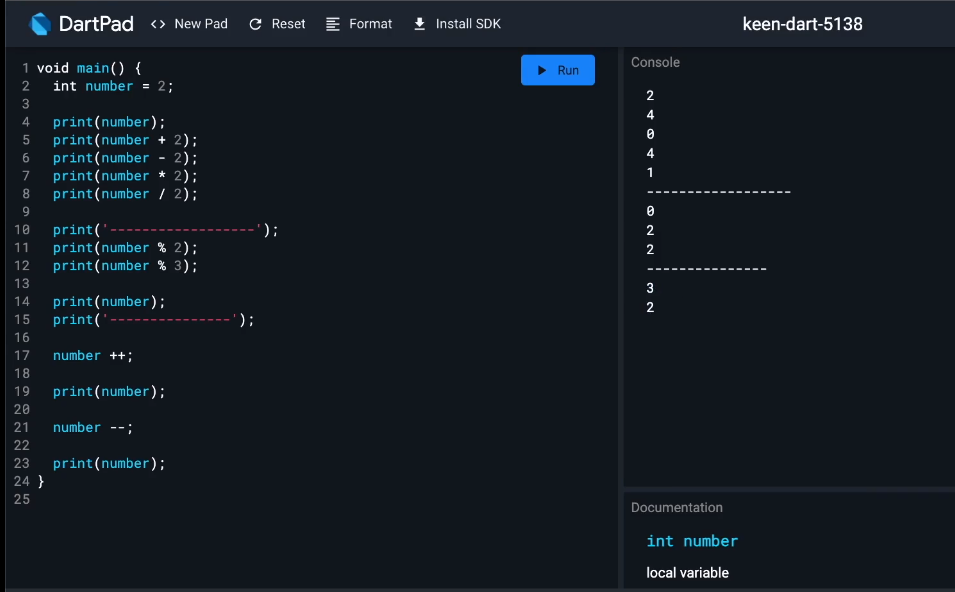The image size is (955, 592).
Task: Click the Reset circular arrow icon
Action: click(255, 24)
